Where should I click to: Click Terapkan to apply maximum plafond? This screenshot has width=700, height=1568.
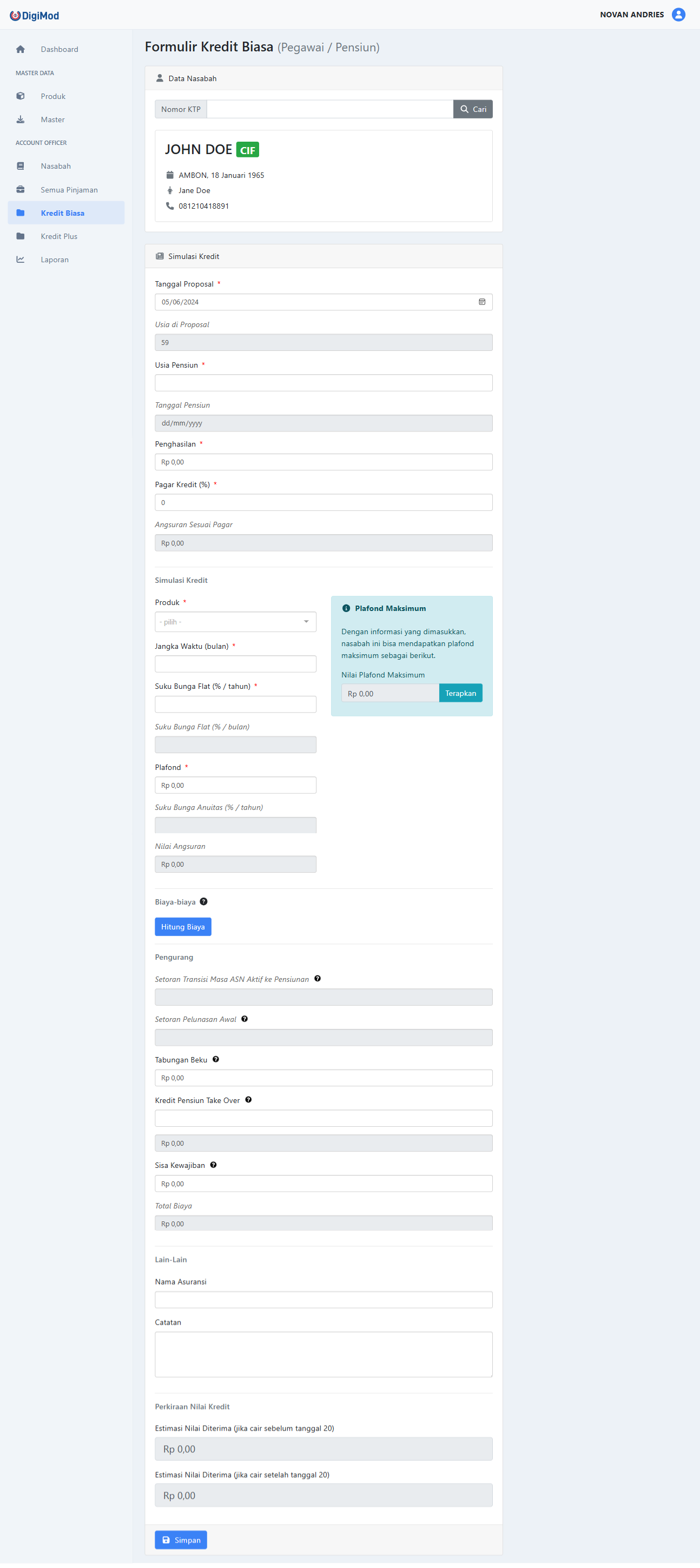point(460,693)
